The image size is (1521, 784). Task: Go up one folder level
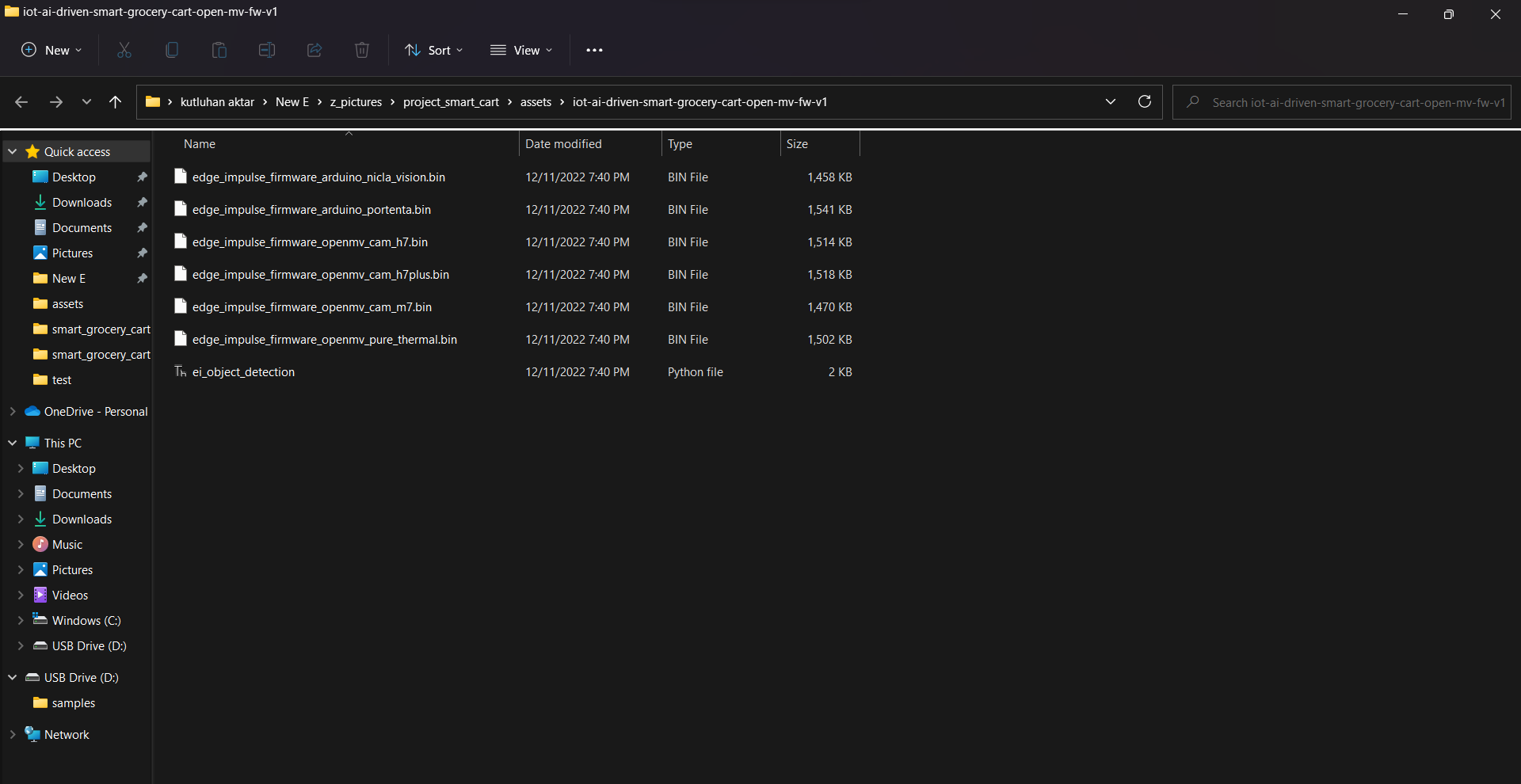coord(115,101)
